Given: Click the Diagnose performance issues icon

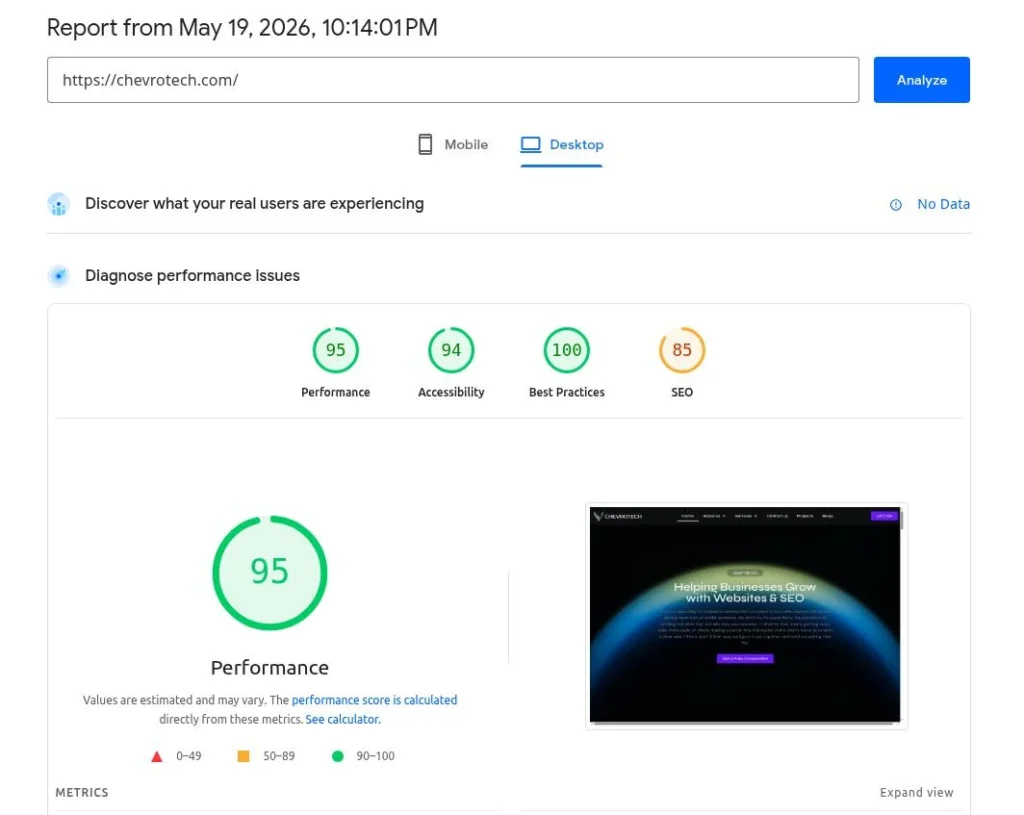Looking at the screenshot, I should [59, 276].
